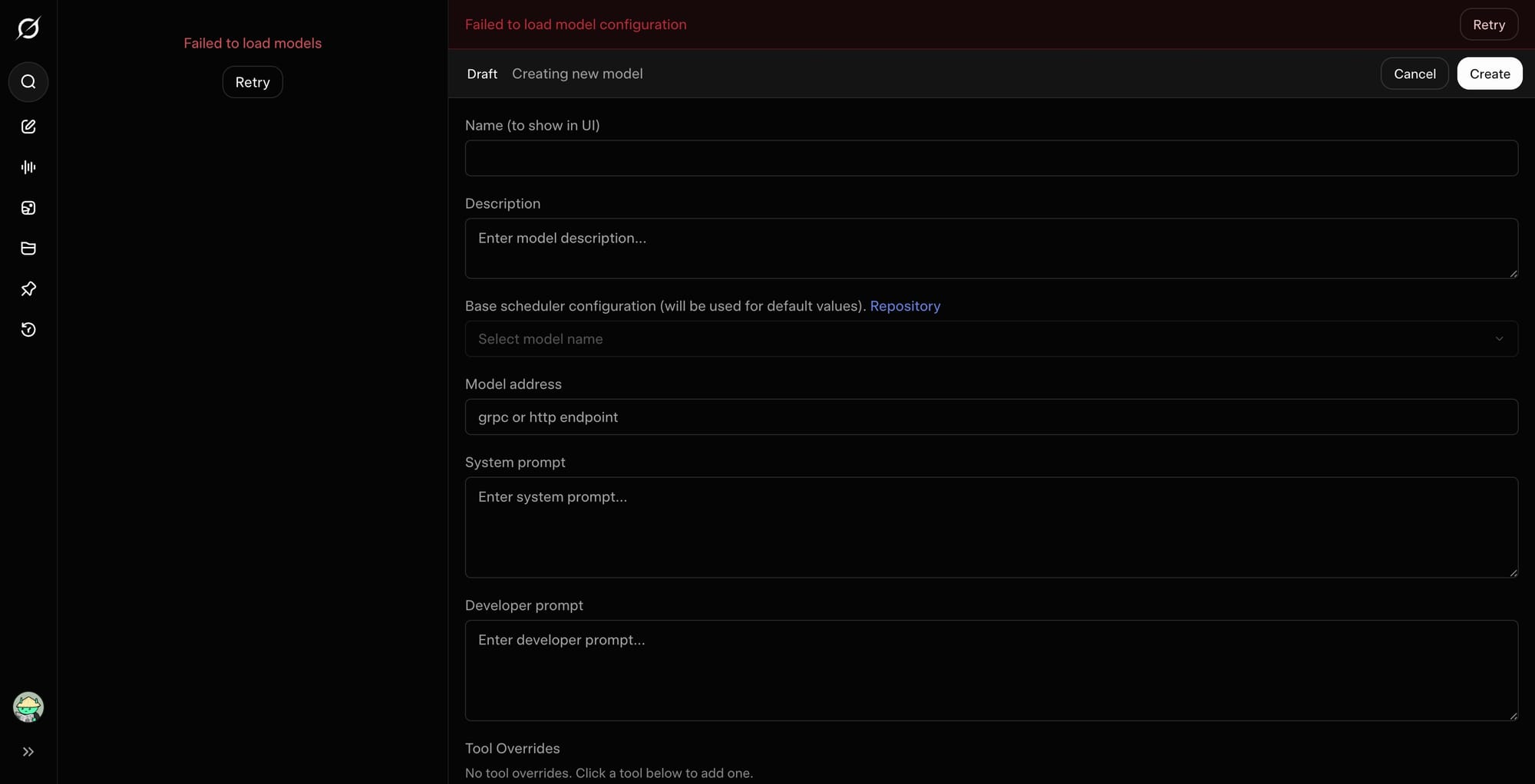This screenshot has width=1535, height=784.
Task: Open history clock icon
Action: 28,330
